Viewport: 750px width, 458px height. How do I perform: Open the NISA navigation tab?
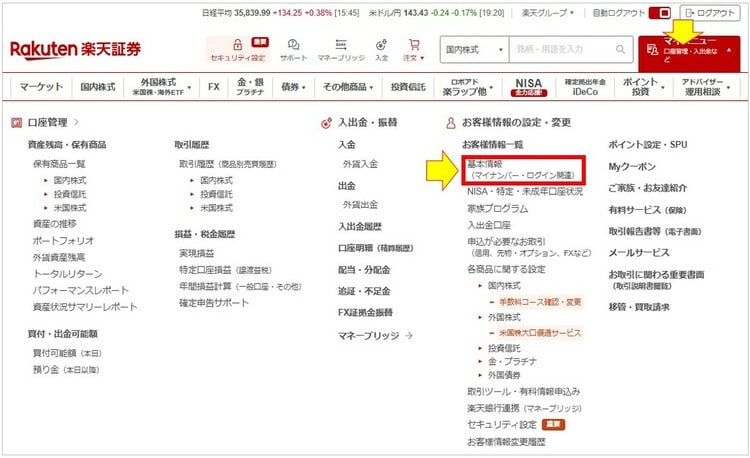point(529,87)
